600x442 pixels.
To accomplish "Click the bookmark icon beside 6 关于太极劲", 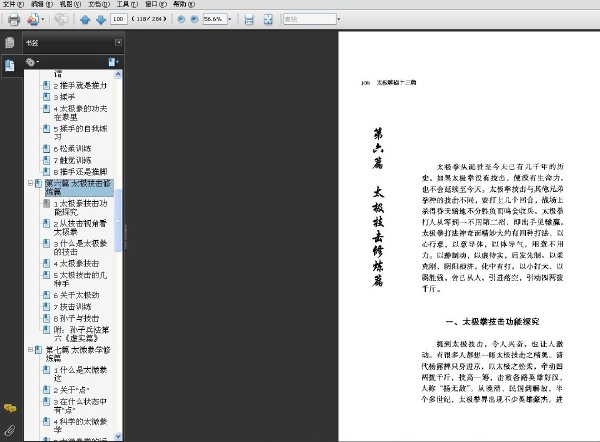I will pos(46,295).
